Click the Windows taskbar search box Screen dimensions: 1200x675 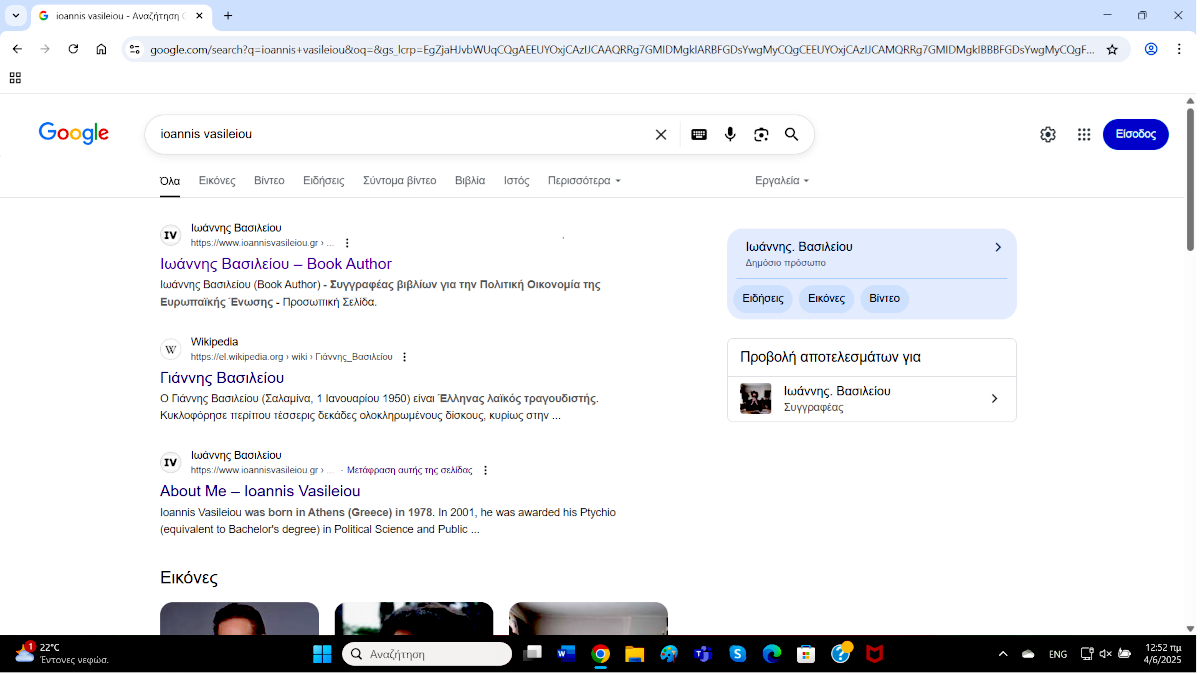[427, 654]
